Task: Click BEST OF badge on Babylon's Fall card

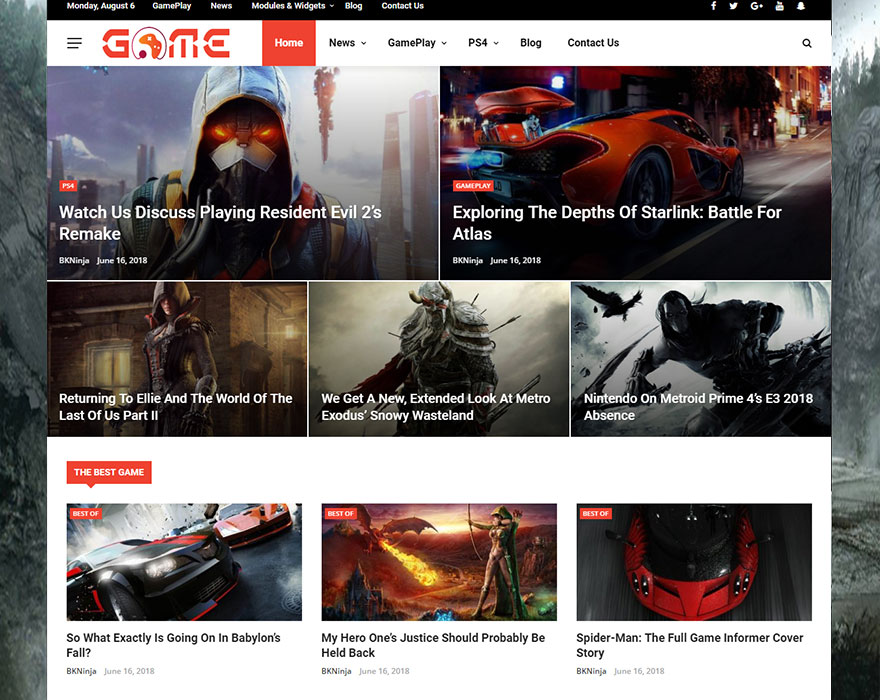Action: click(86, 514)
